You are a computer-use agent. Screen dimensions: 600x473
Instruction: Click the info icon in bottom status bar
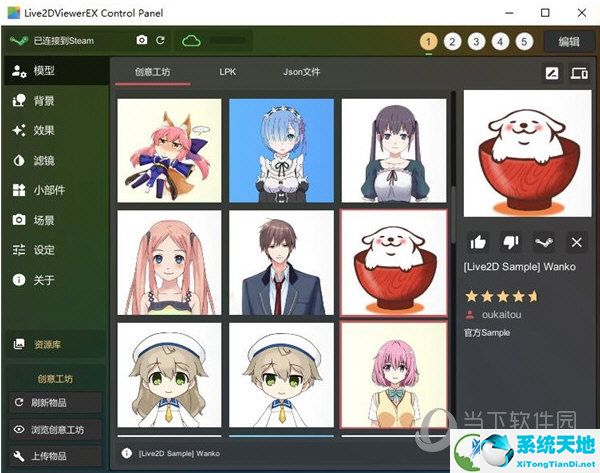pos(126,453)
